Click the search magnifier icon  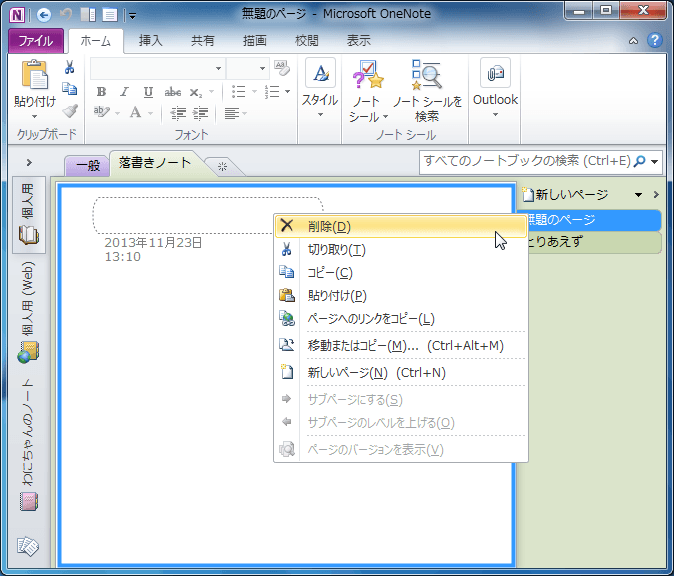(x=640, y=161)
